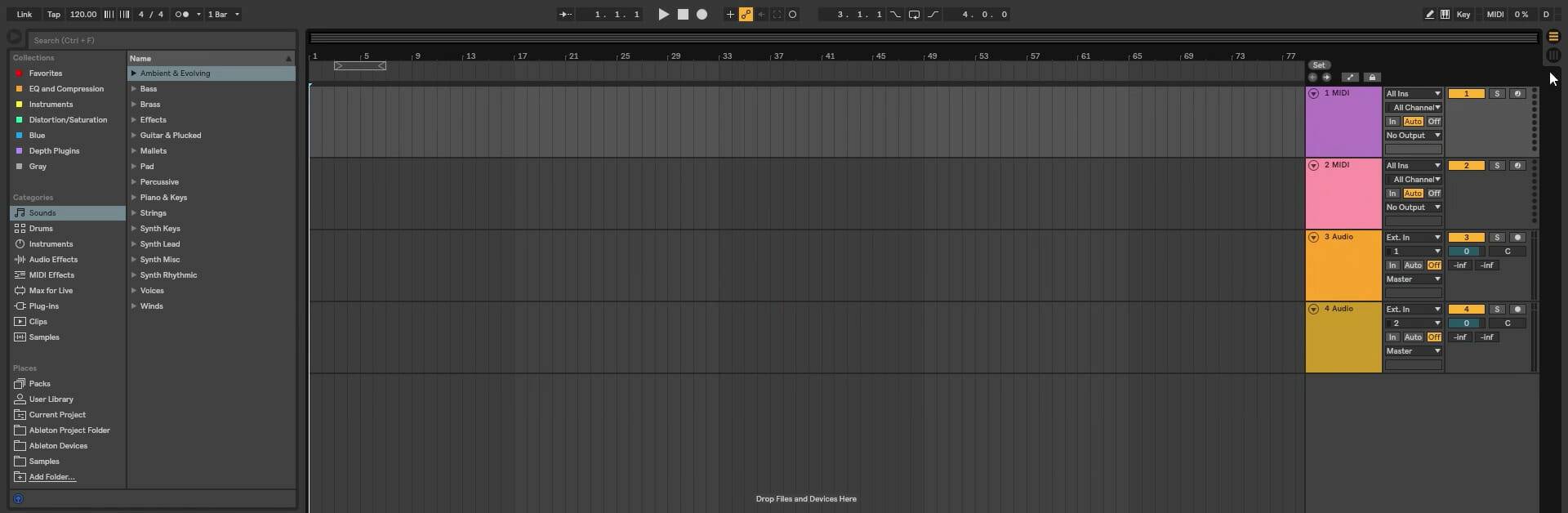Click the Arrangement Record button
Viewport: 1568px width, 513px height.
(702, 15)
